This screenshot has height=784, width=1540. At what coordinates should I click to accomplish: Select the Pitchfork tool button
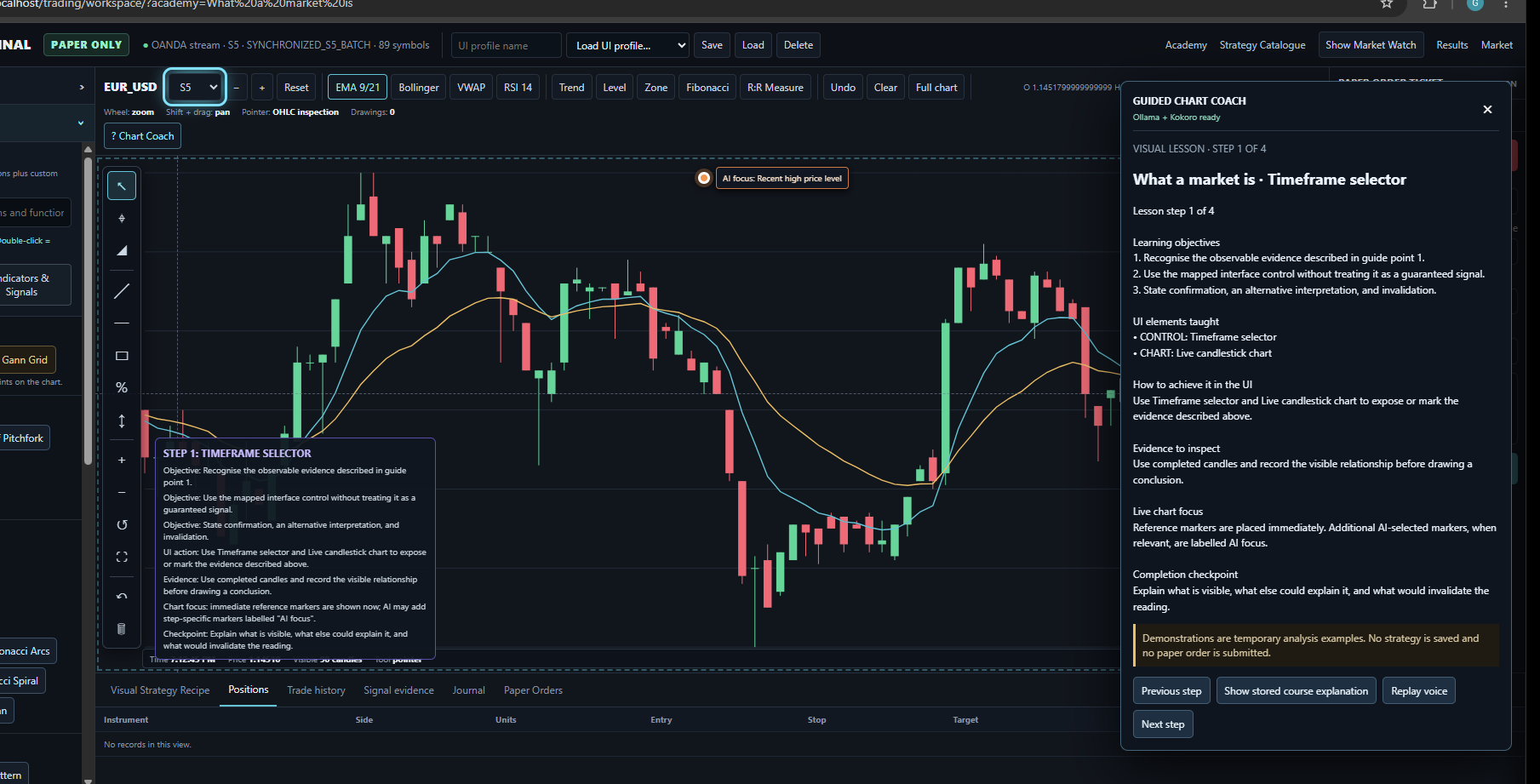[24, 438]
